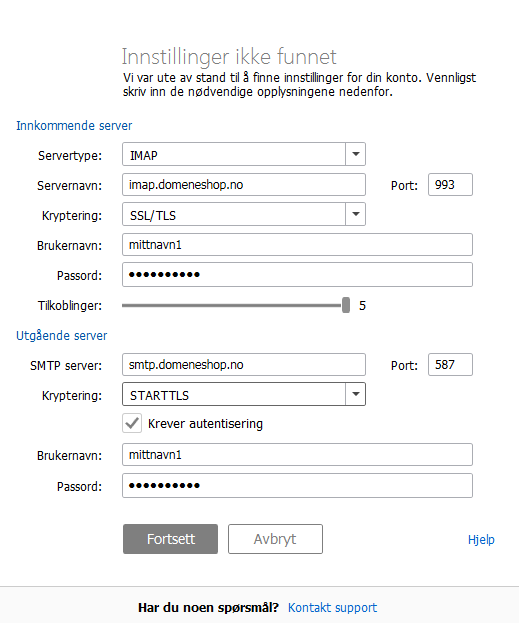
Task: Click the Tilkoblinger slider handle
Action: (346, 305)
